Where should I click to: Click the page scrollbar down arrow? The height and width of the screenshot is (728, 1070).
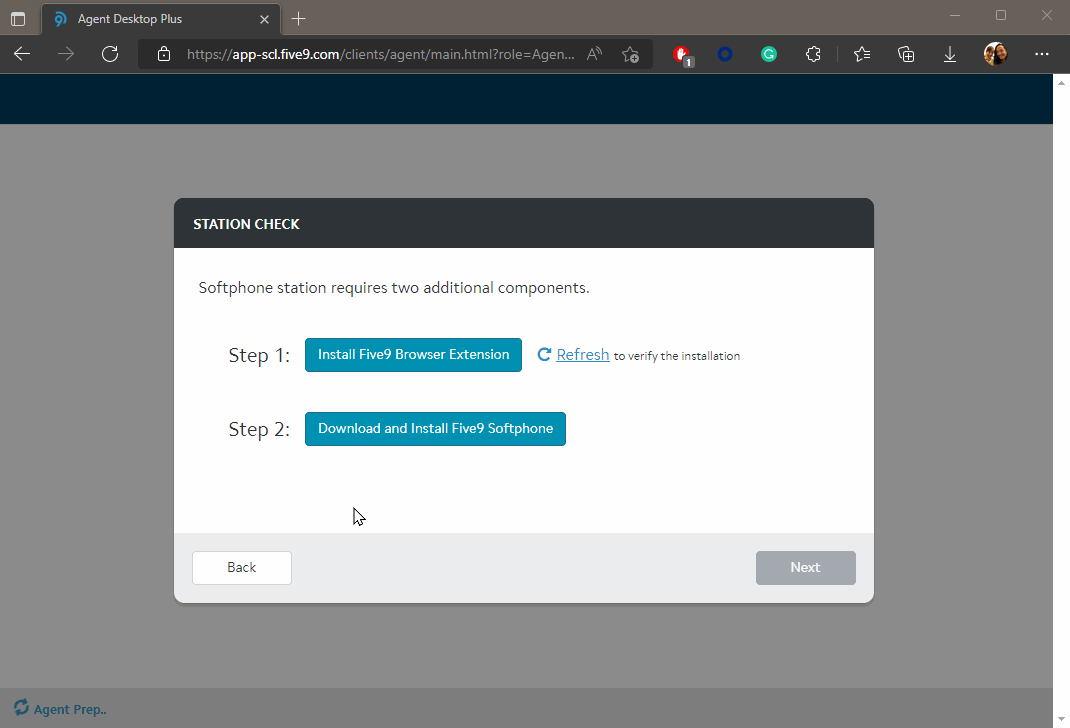click(x=1061, y=719)
